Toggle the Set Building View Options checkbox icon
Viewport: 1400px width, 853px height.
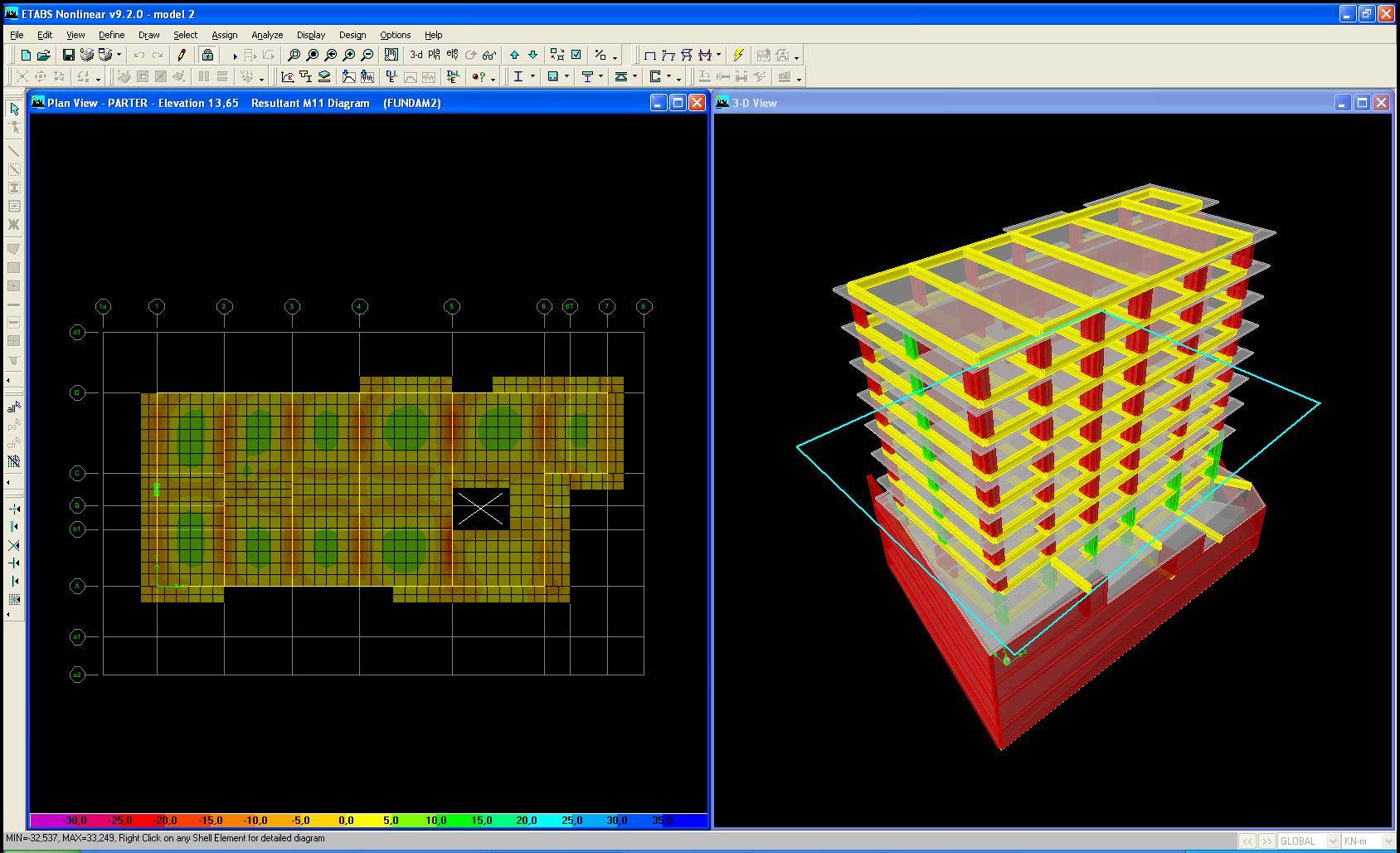click(x=576, y=56)
